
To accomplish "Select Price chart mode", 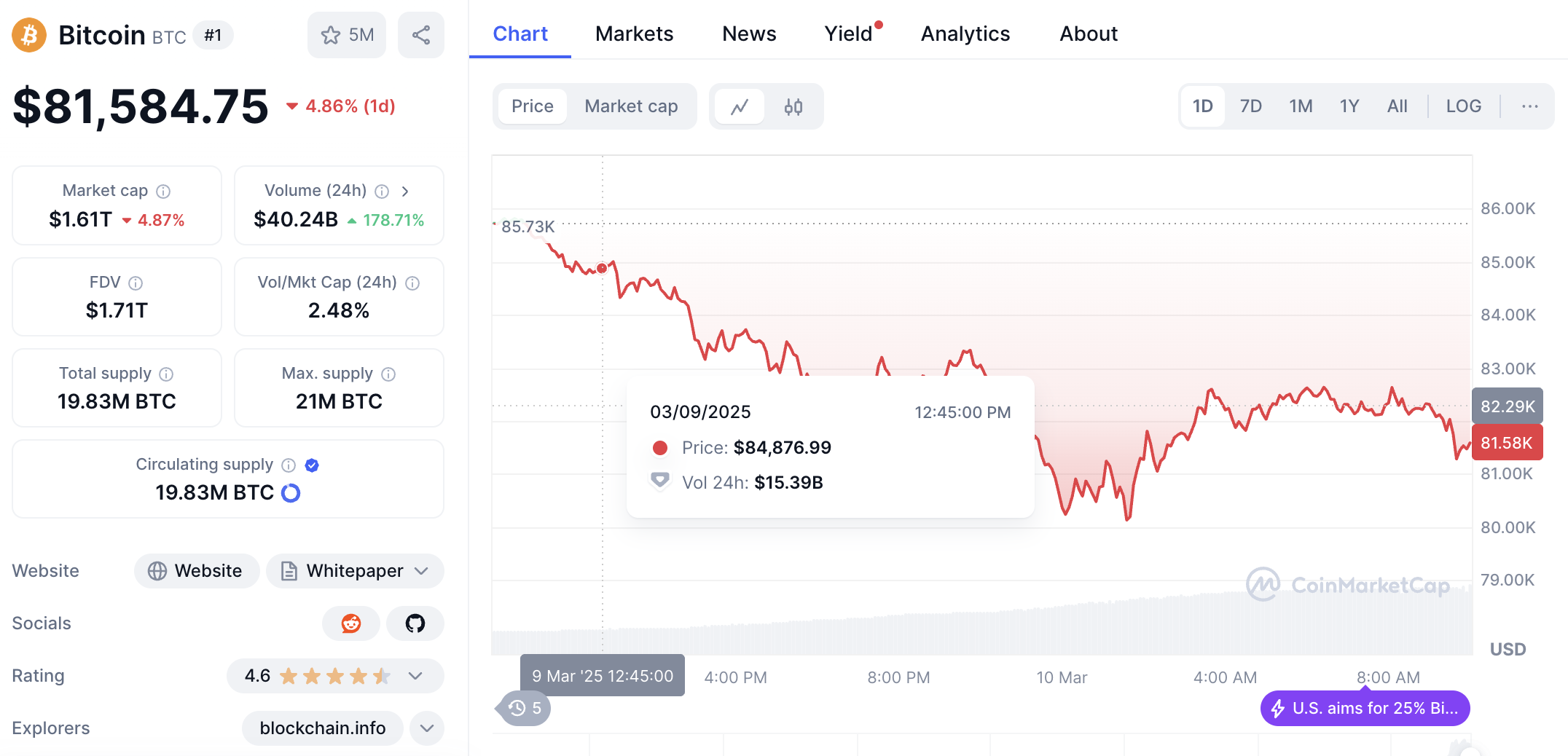I will pos(533,106).
